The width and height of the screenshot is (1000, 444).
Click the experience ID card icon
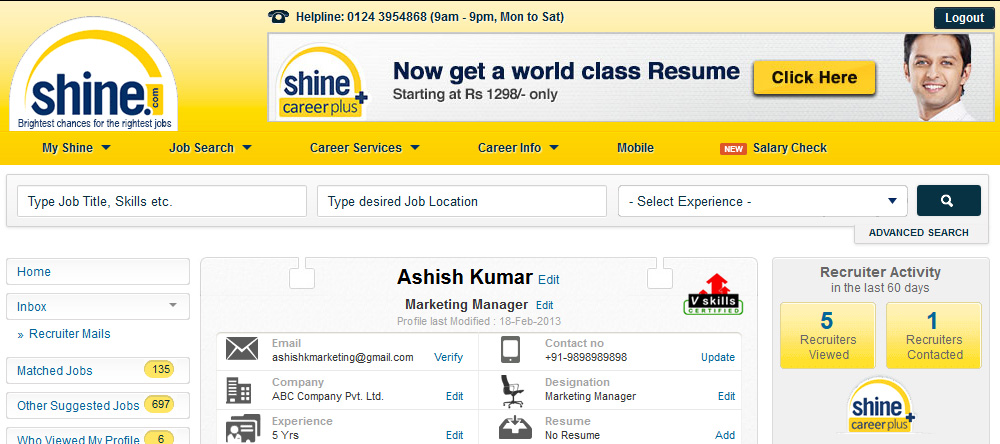tap(243, 428)
